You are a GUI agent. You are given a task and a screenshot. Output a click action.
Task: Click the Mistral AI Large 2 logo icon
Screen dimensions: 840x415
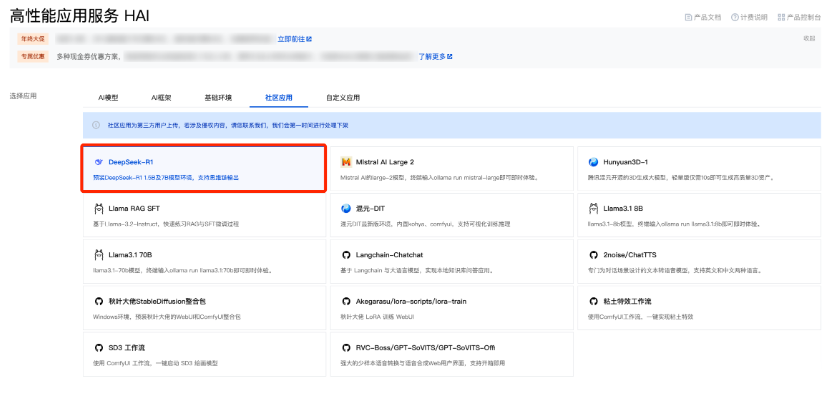[346, 162]
